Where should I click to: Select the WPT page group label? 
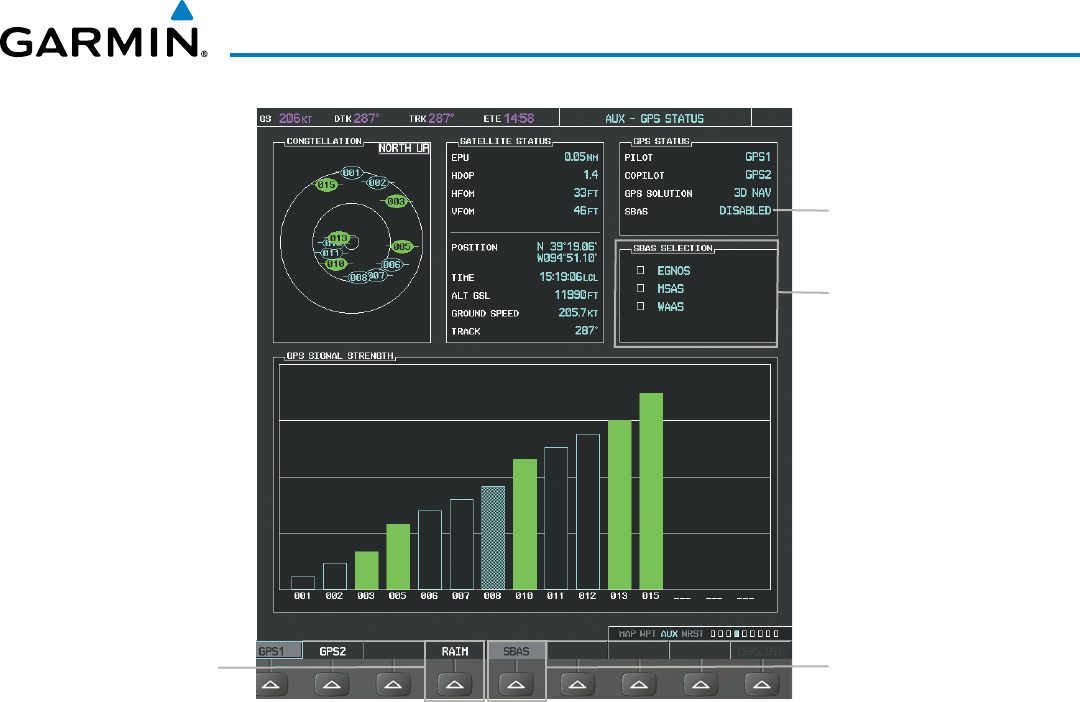(x=648, y=634)
